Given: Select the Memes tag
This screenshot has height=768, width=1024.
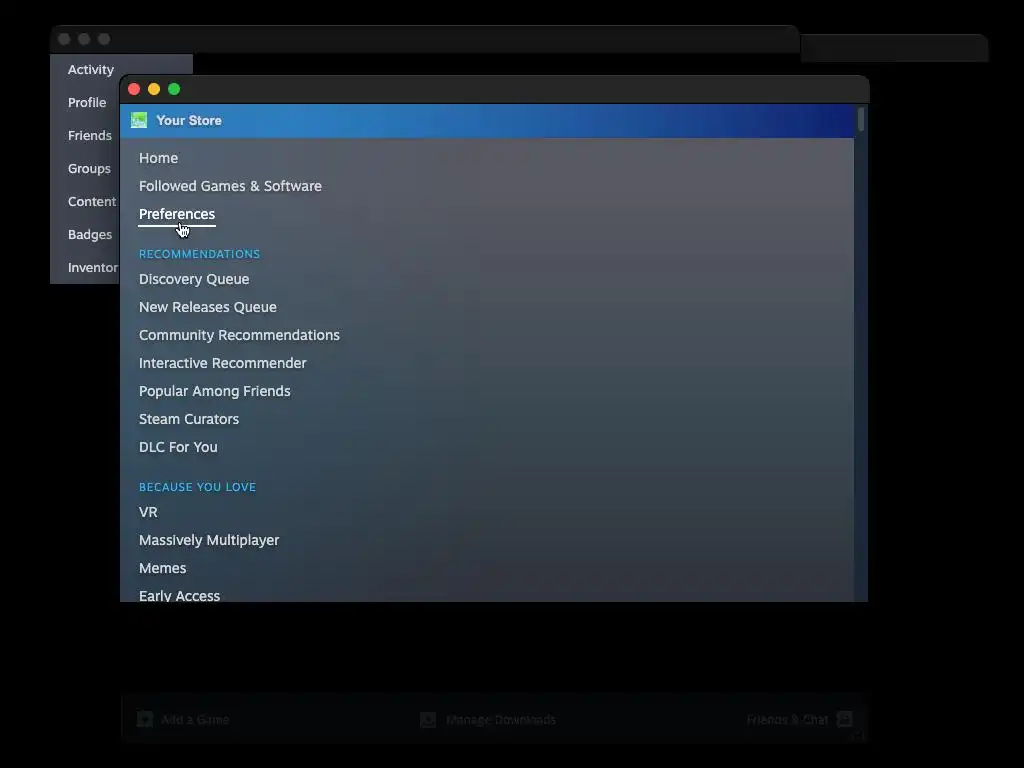Looking at the screenshot, I should pyautogui.click(x=163, y=568).
